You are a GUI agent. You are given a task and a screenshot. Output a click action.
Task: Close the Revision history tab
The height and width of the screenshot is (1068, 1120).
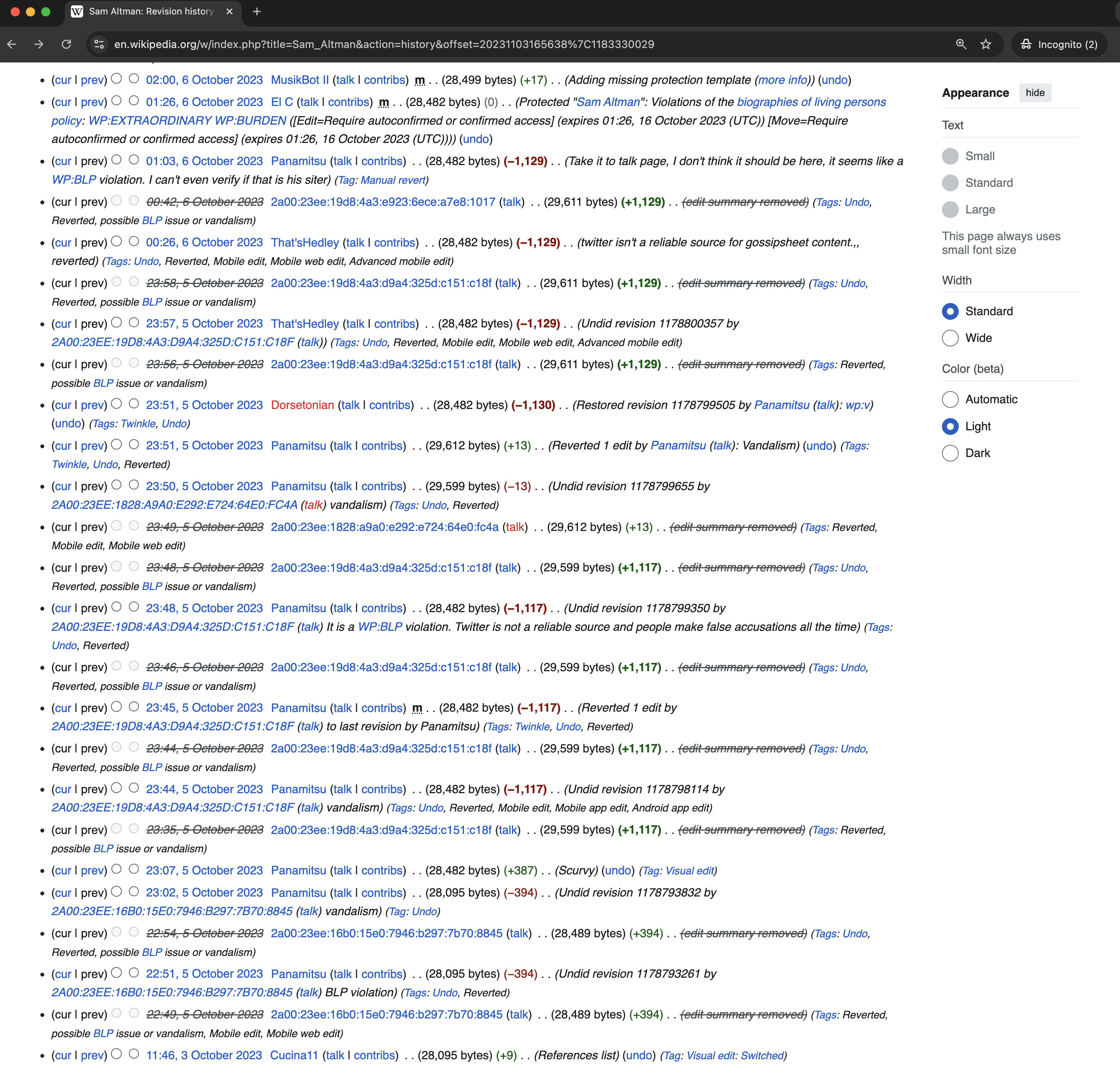229,11
